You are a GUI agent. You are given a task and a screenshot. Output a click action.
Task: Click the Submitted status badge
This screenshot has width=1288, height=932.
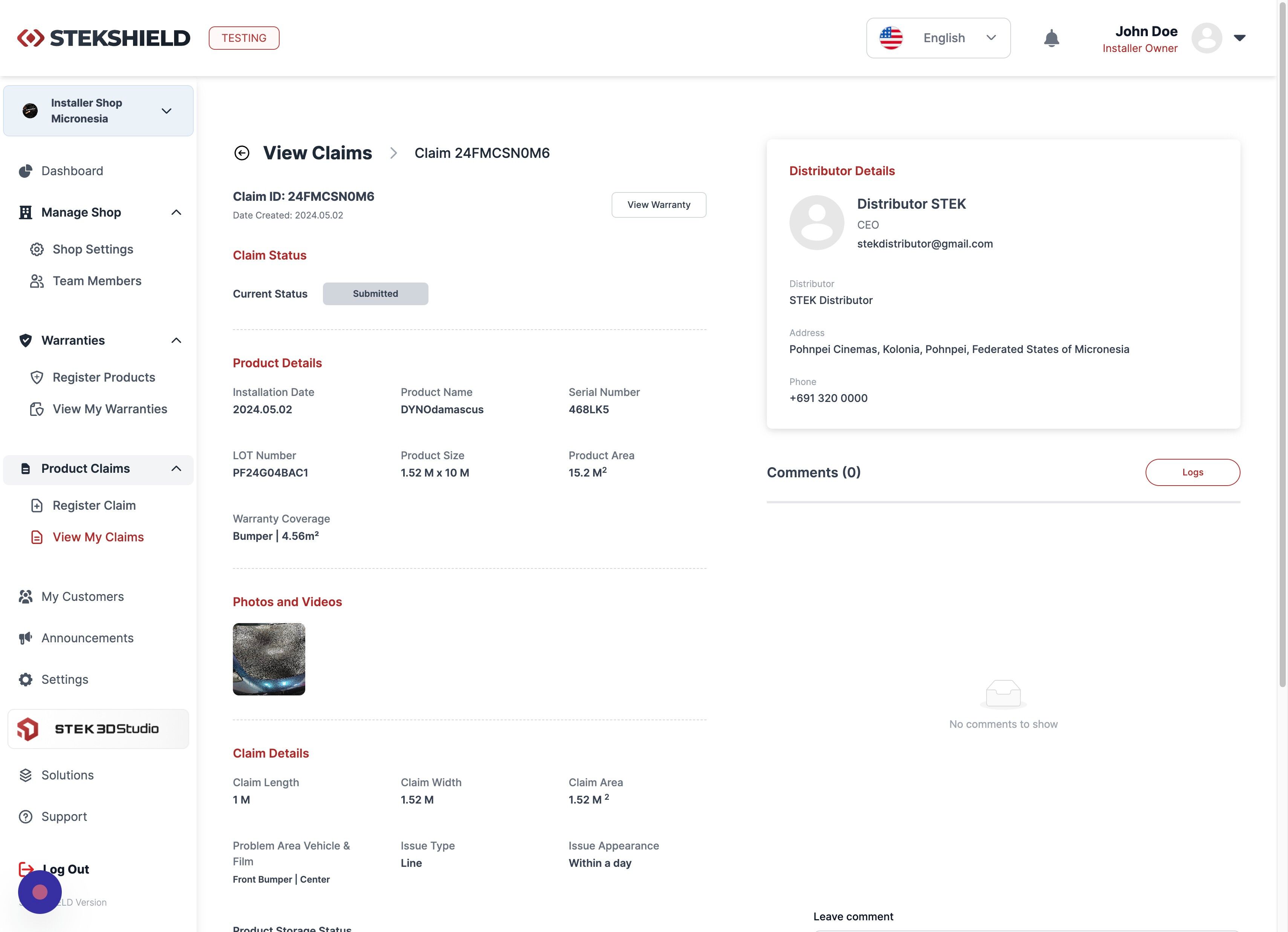pos(375,294)
